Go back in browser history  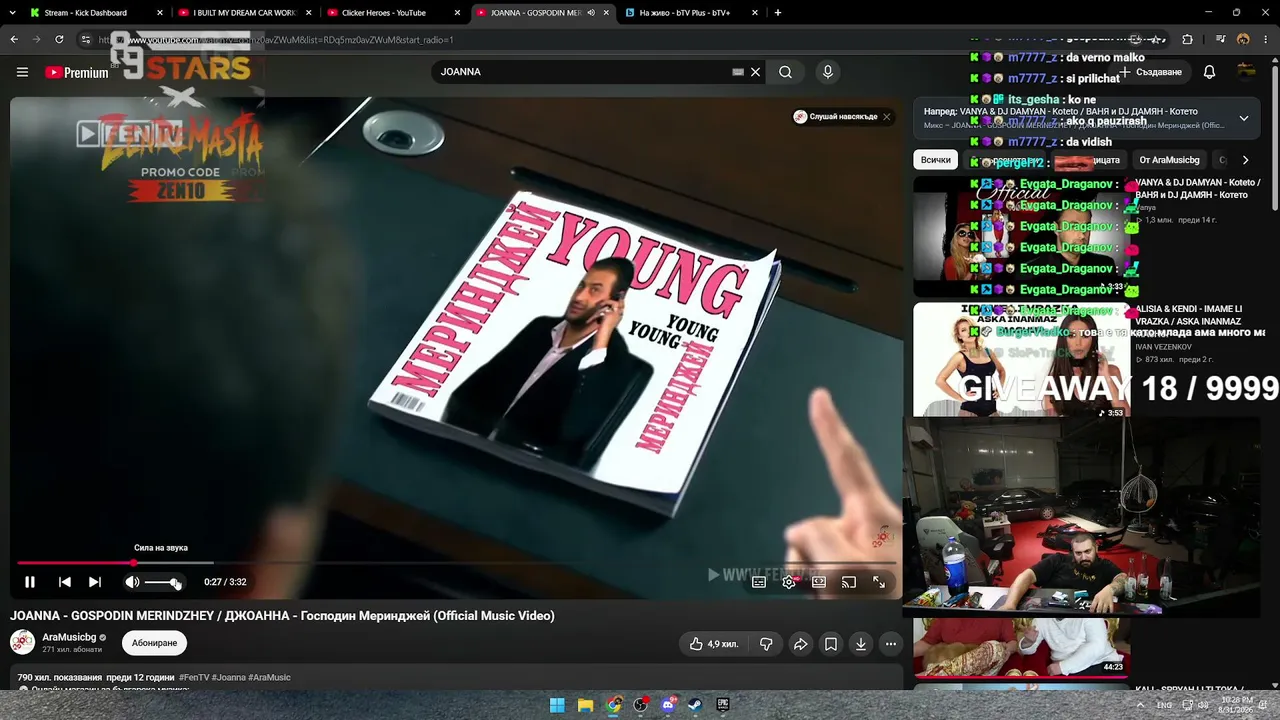(x=14, y=40)
